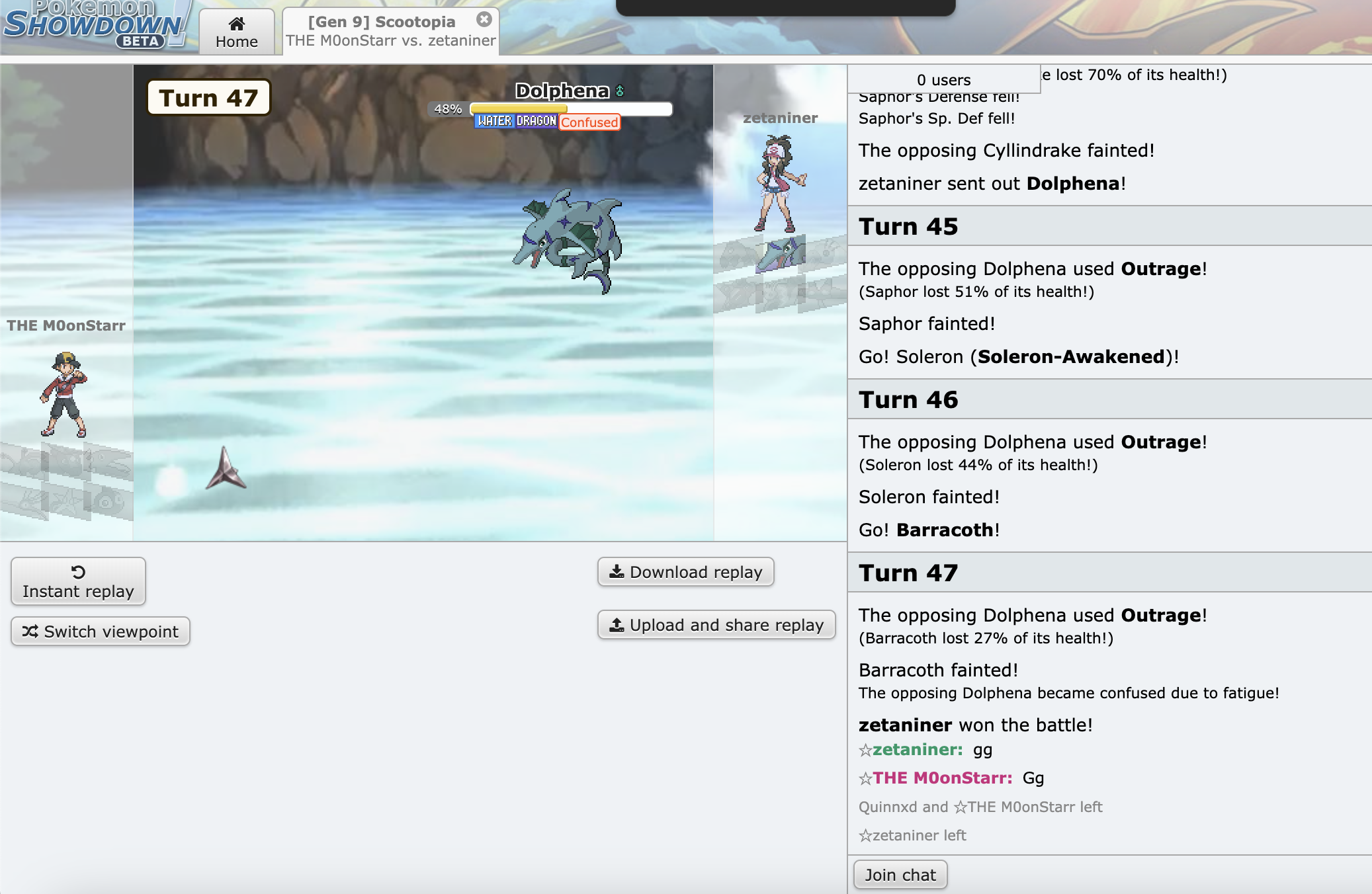Click the Dolphena name label

562,91
